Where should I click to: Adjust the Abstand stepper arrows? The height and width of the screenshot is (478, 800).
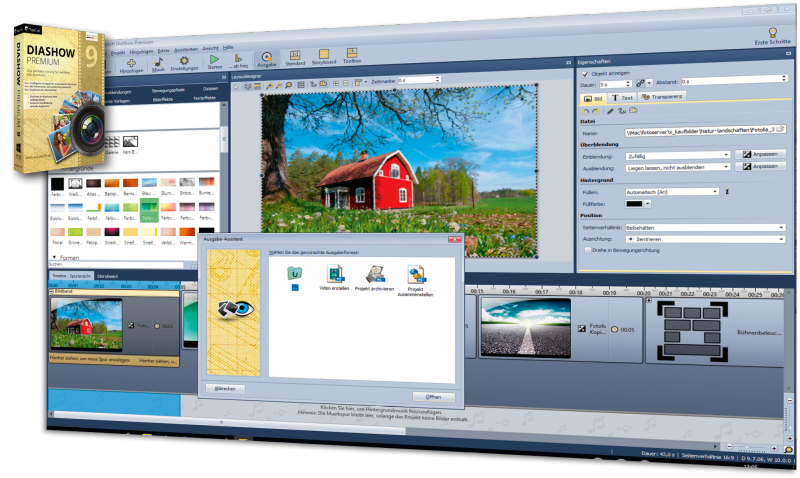pyautogui.click(x=784, y=79)
